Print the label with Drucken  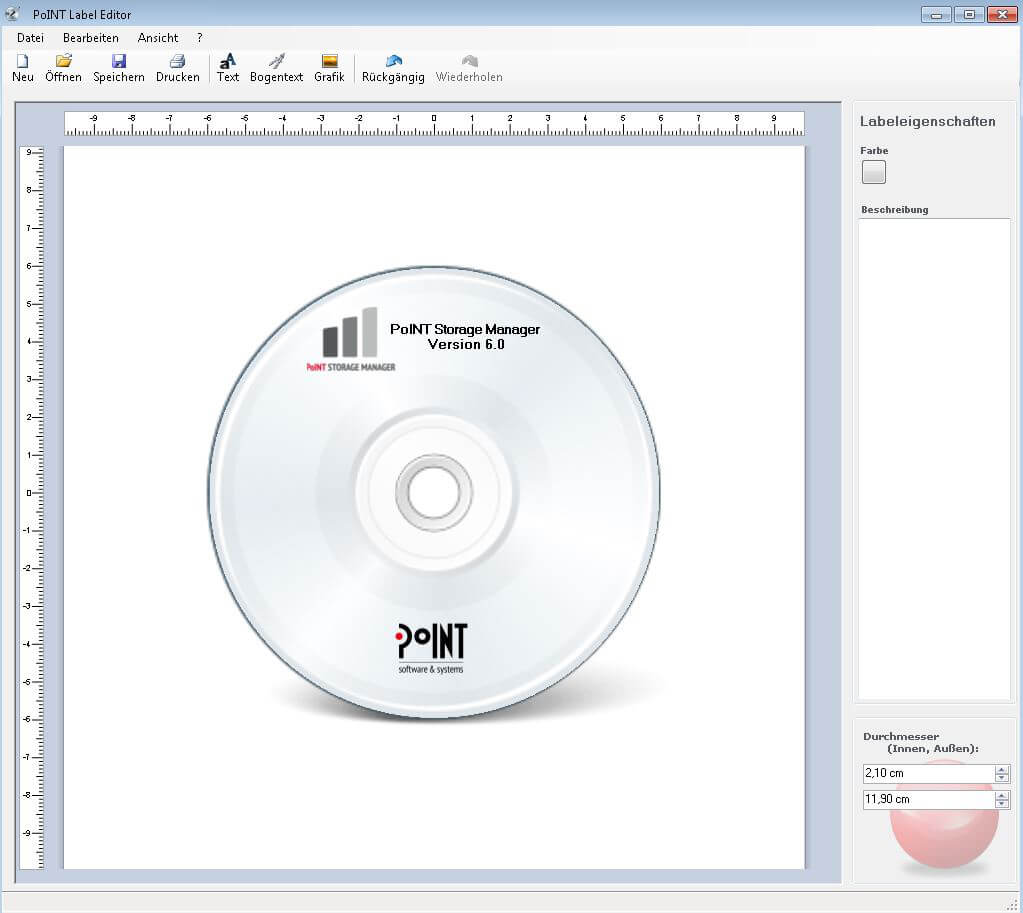pos(177,68)
